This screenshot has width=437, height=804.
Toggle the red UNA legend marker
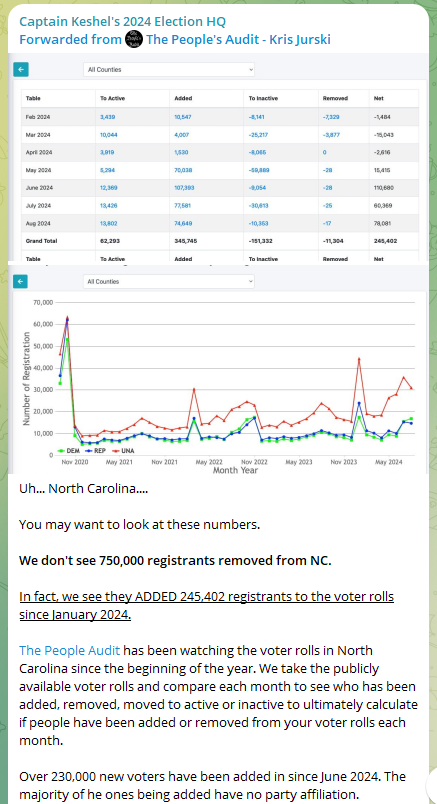click(121, 450)
